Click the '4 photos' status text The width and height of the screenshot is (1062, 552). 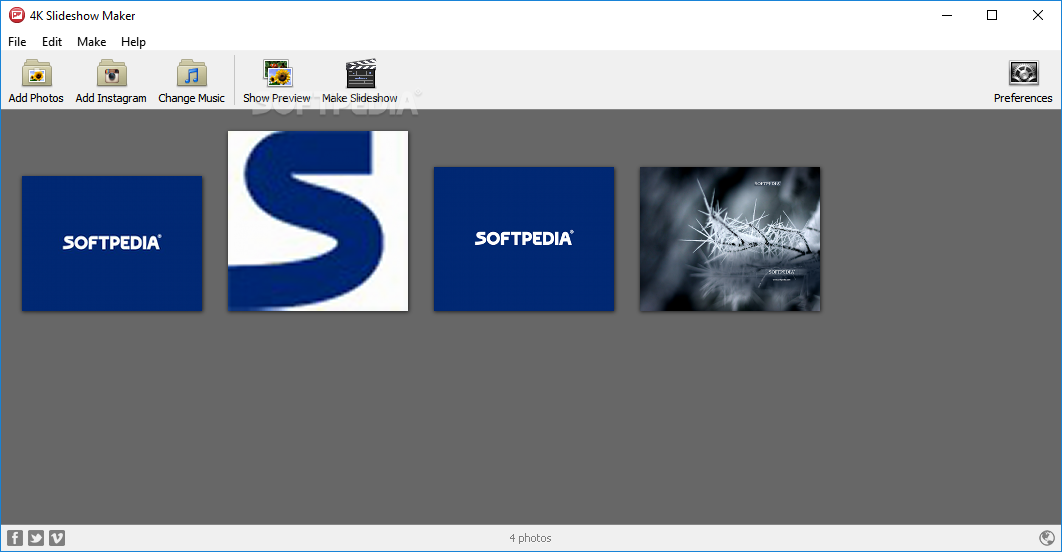click(530, 538)
